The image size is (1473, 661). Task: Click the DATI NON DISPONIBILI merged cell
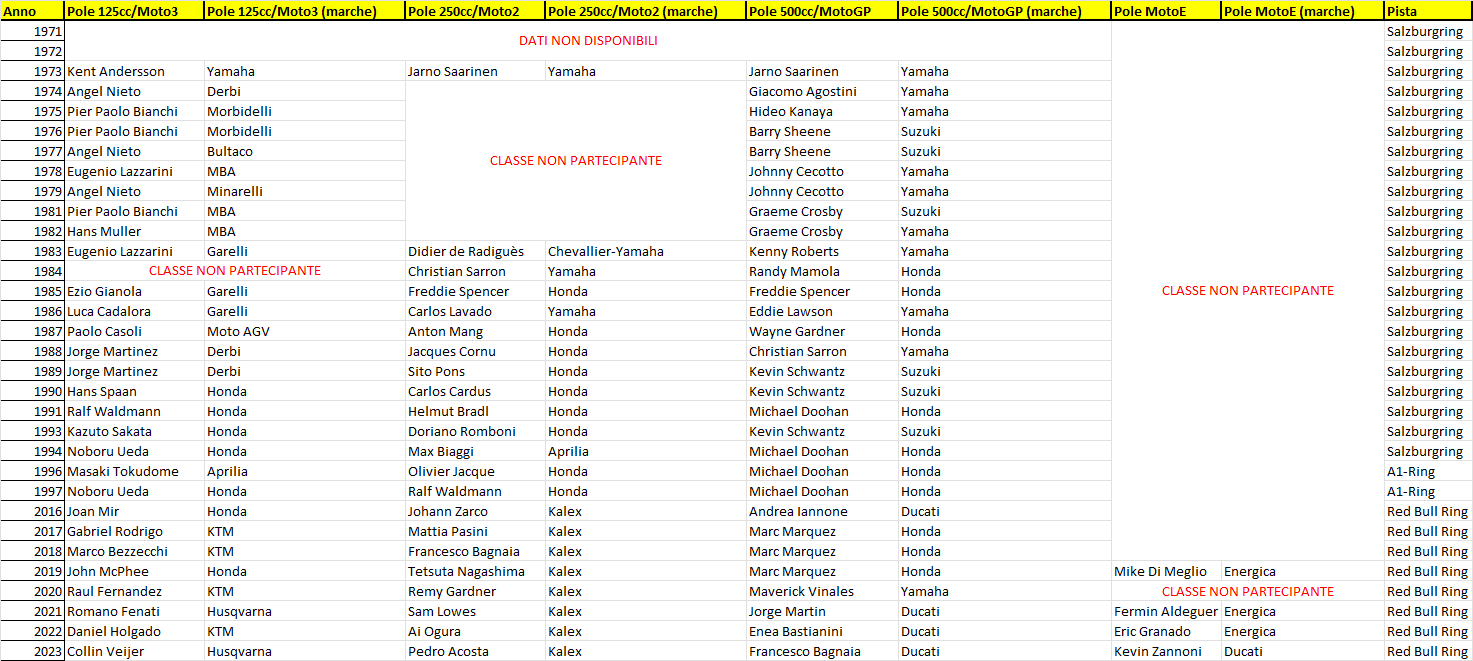[x=588, y=41]
